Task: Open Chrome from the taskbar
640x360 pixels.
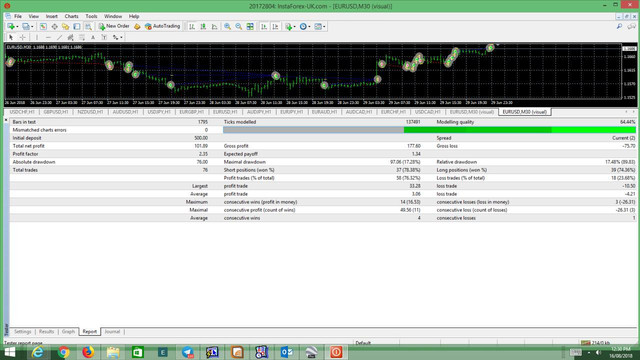Action: [x=63, y=352]
